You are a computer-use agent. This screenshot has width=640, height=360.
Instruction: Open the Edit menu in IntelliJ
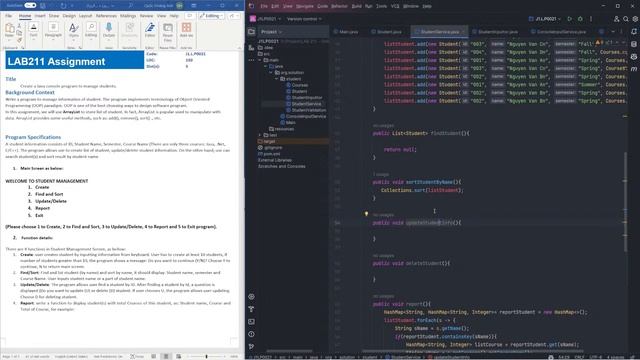click(x=275, y=6)
